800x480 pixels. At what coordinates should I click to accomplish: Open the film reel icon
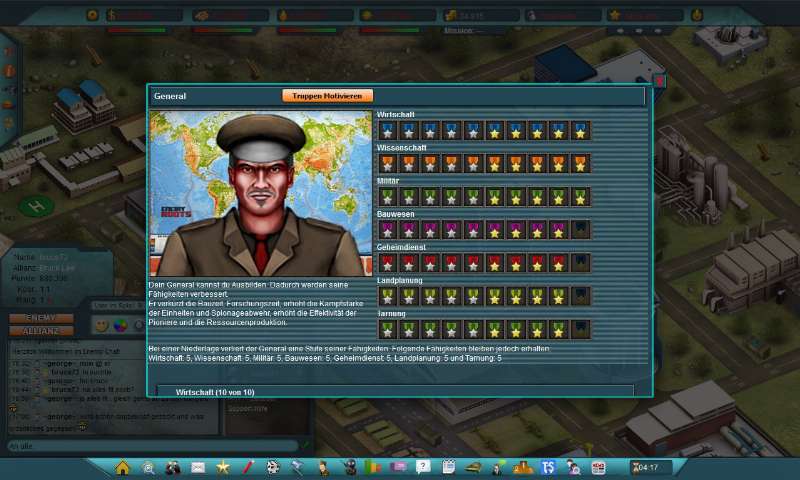point(273,467)
